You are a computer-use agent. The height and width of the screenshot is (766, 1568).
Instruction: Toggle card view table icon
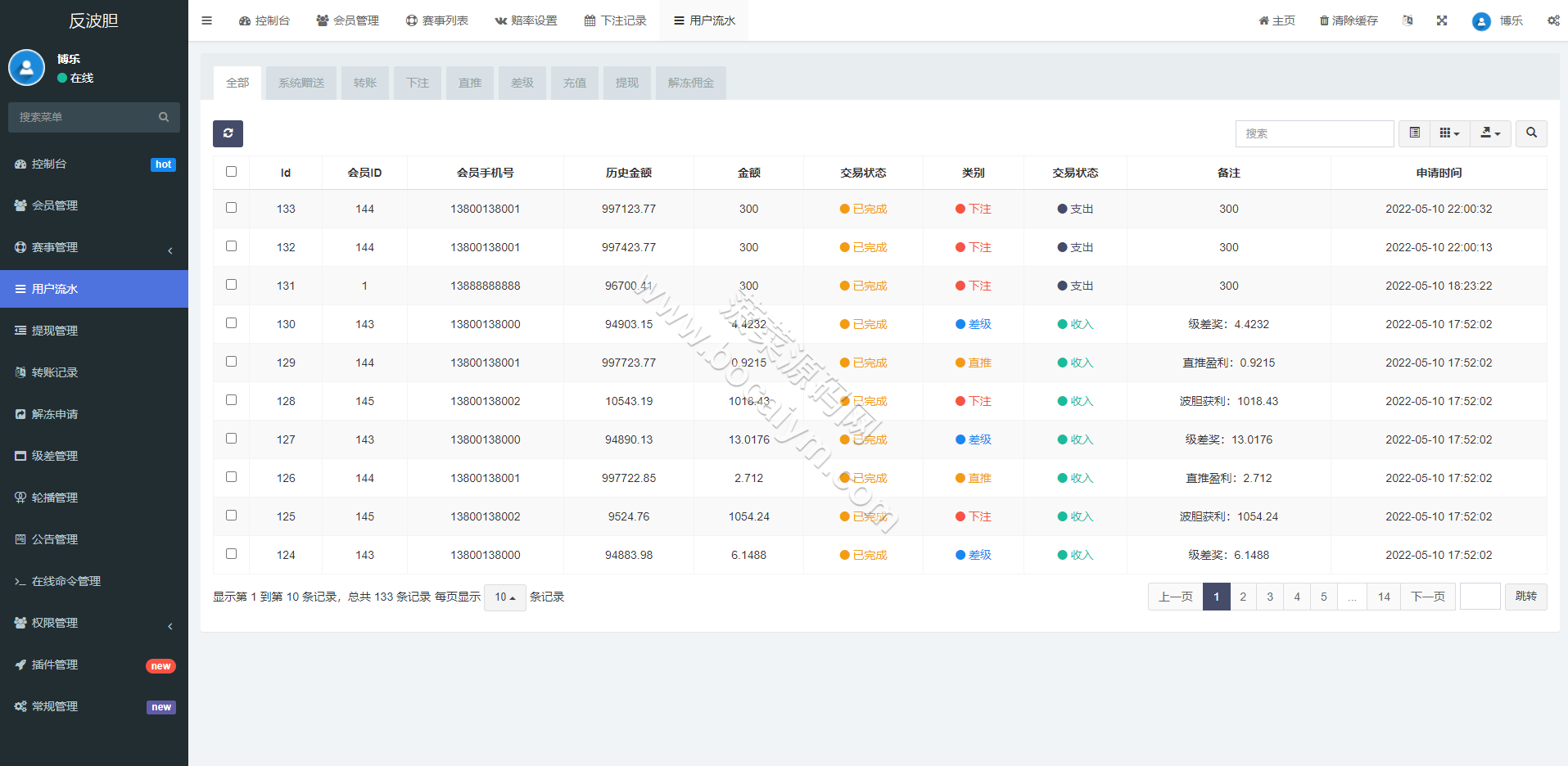[1414, 133]
